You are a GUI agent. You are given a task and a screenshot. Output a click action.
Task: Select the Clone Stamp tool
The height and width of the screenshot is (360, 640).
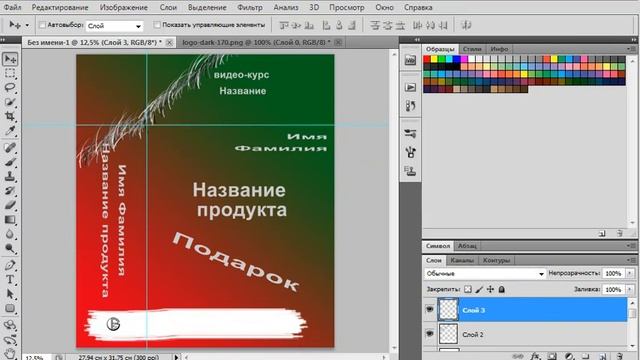tap(10, 176)
